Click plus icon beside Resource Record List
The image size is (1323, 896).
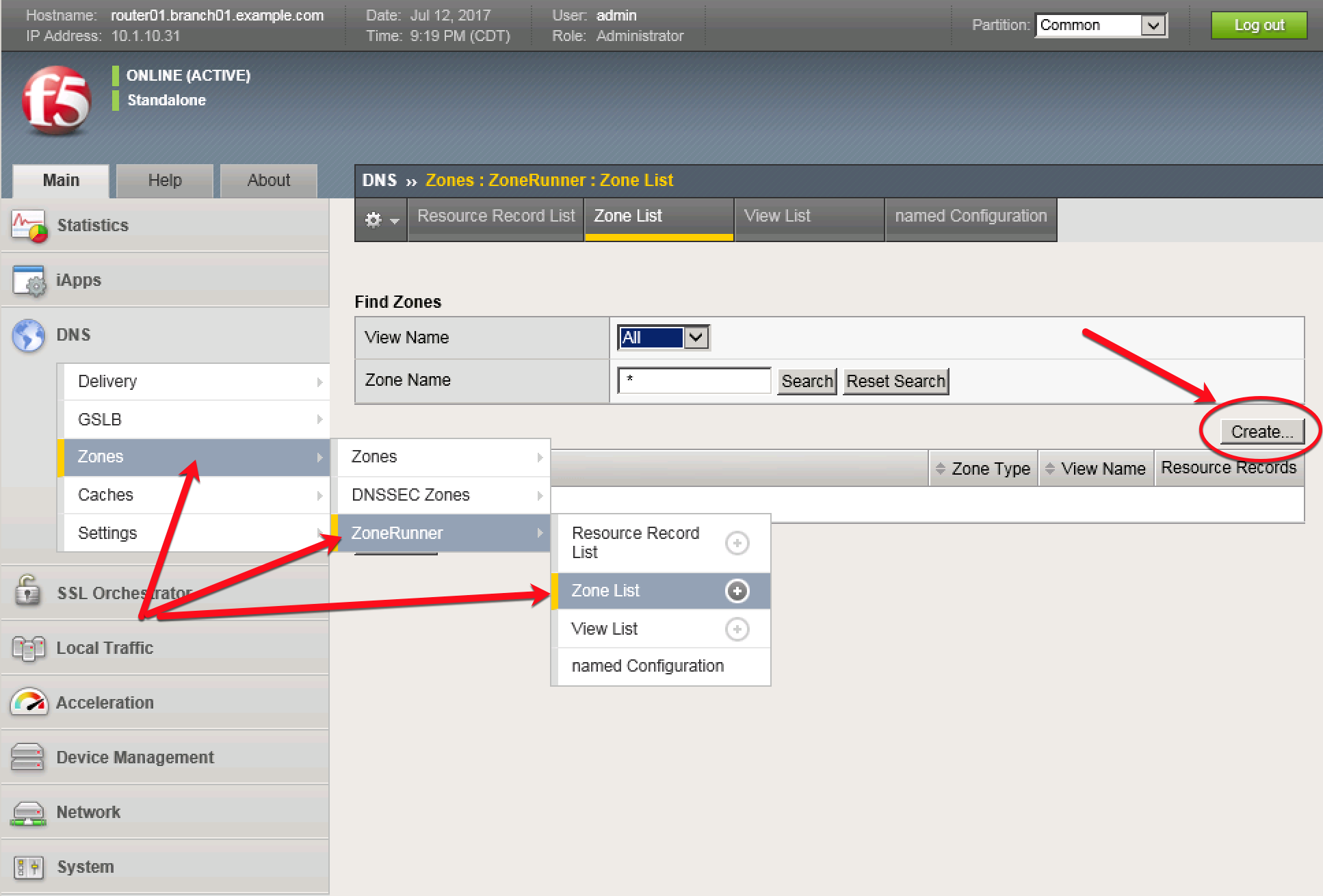[737, 543]
